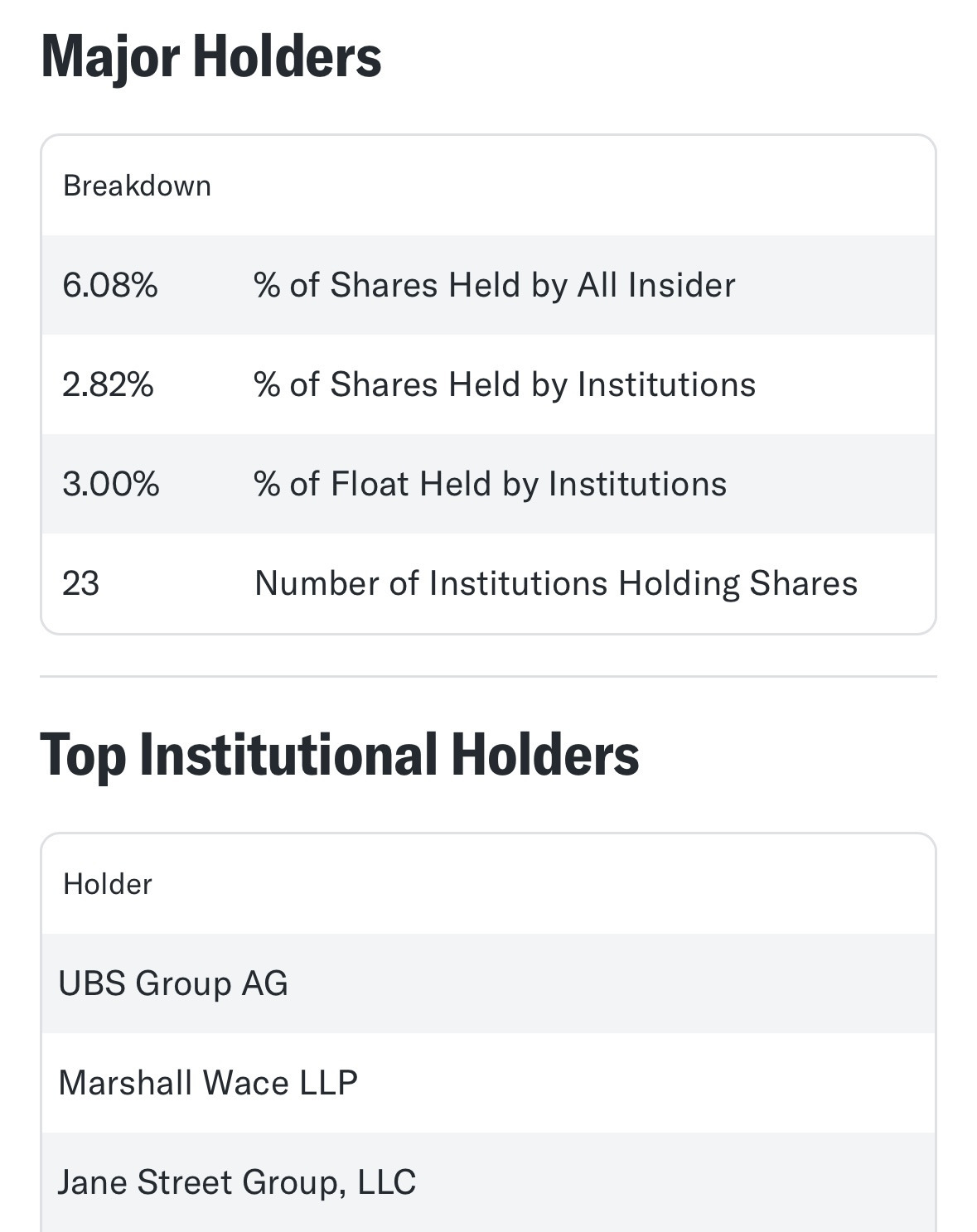Click '% of Shares Held by Institutions' label
The width and height of the screenshot is (977, 1232).
click(505, 384)
